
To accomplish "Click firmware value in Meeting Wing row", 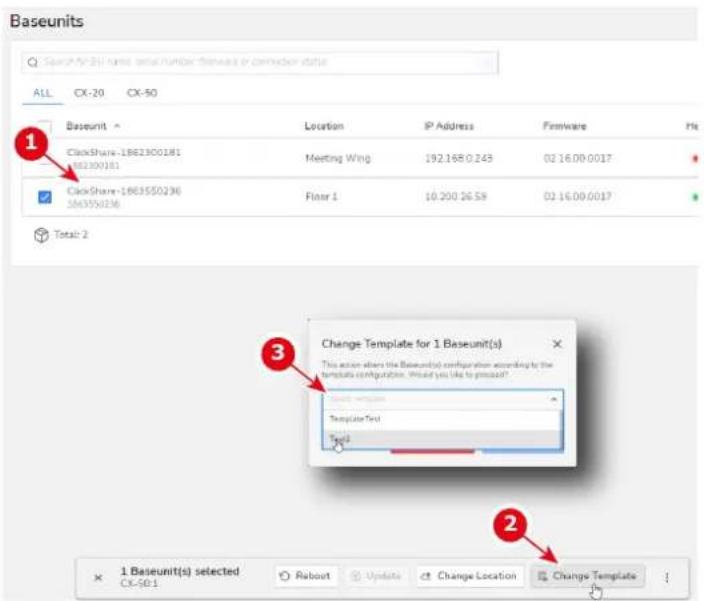I will point(577,158).
